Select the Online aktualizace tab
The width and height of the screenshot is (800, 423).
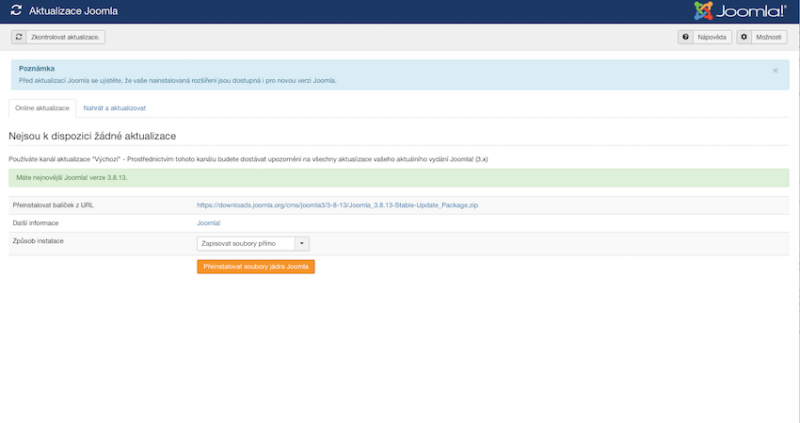pos(42,108)
